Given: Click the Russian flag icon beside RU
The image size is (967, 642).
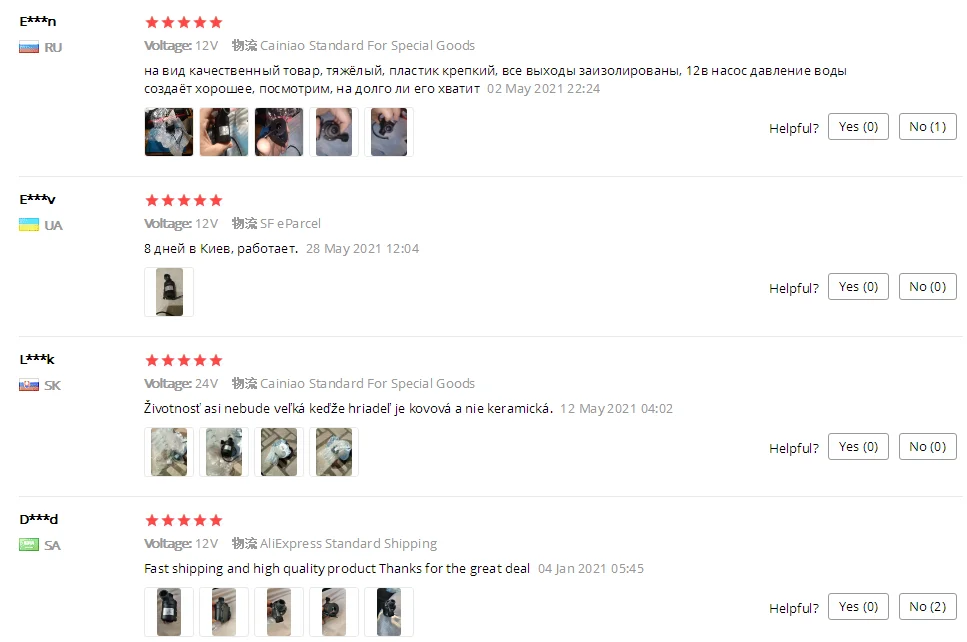Looking at the screenshot, I should (x=29, y=47).
